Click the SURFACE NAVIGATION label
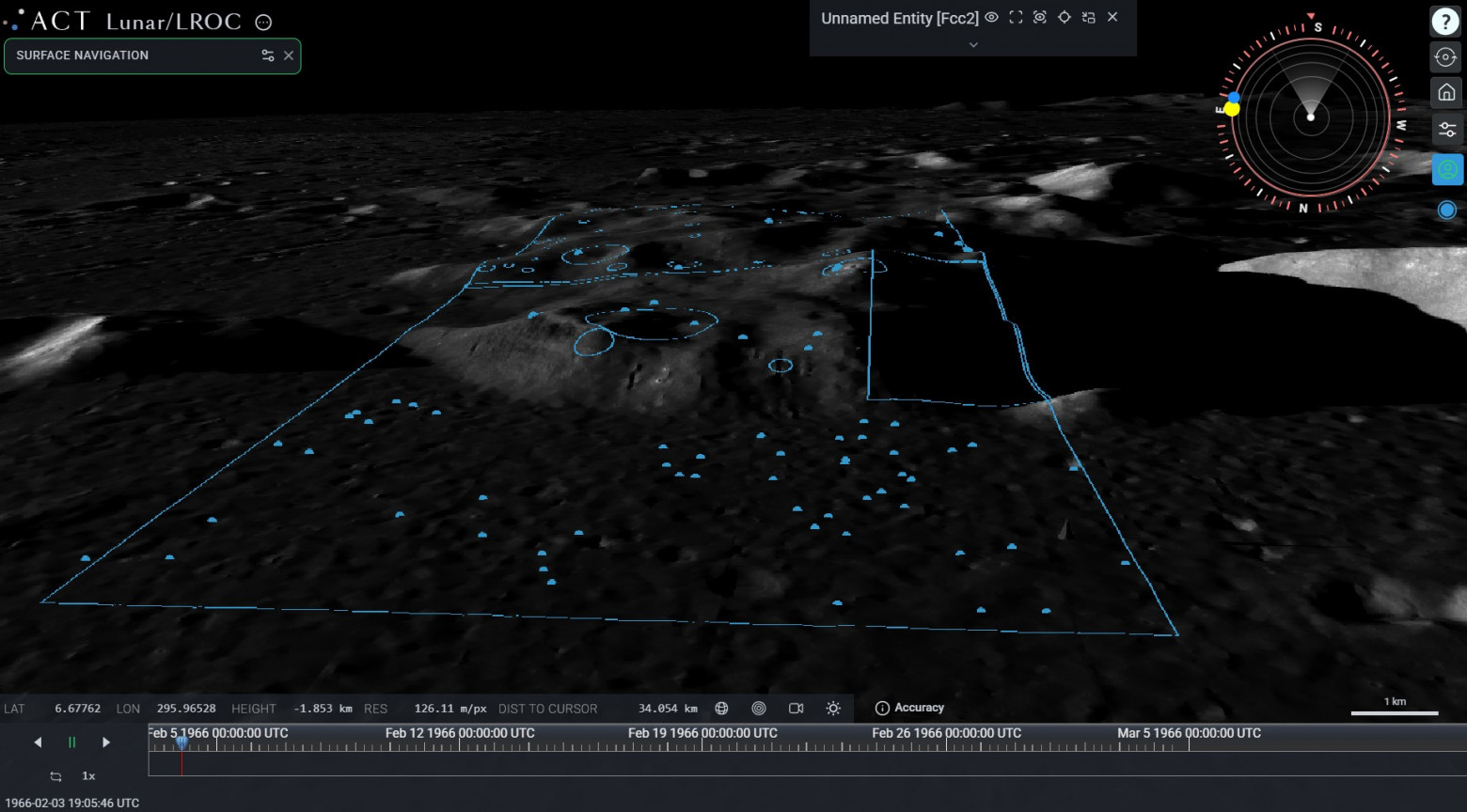This screenshot has width=1467, height=812. click(83, 55)
